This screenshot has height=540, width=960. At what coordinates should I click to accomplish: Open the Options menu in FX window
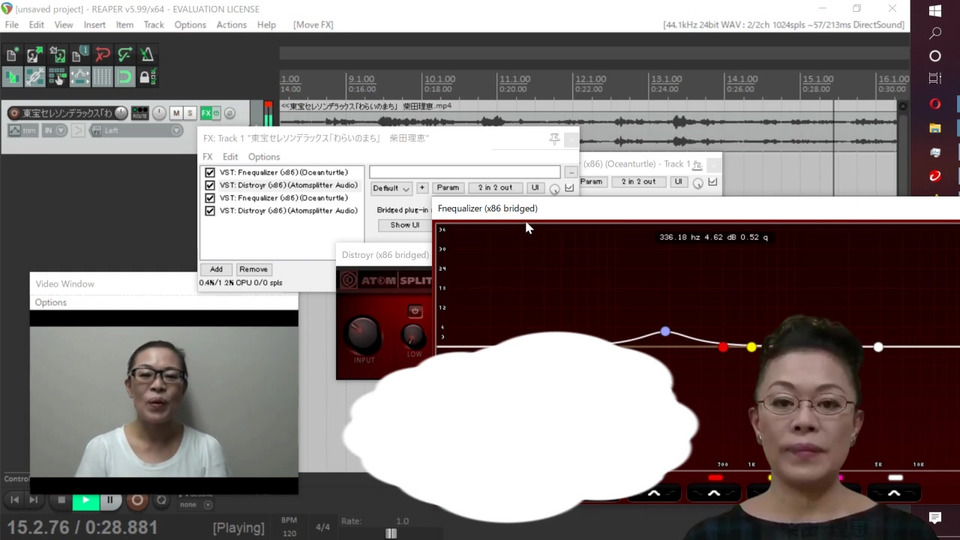pyautogui.click(x=264, y=157)
